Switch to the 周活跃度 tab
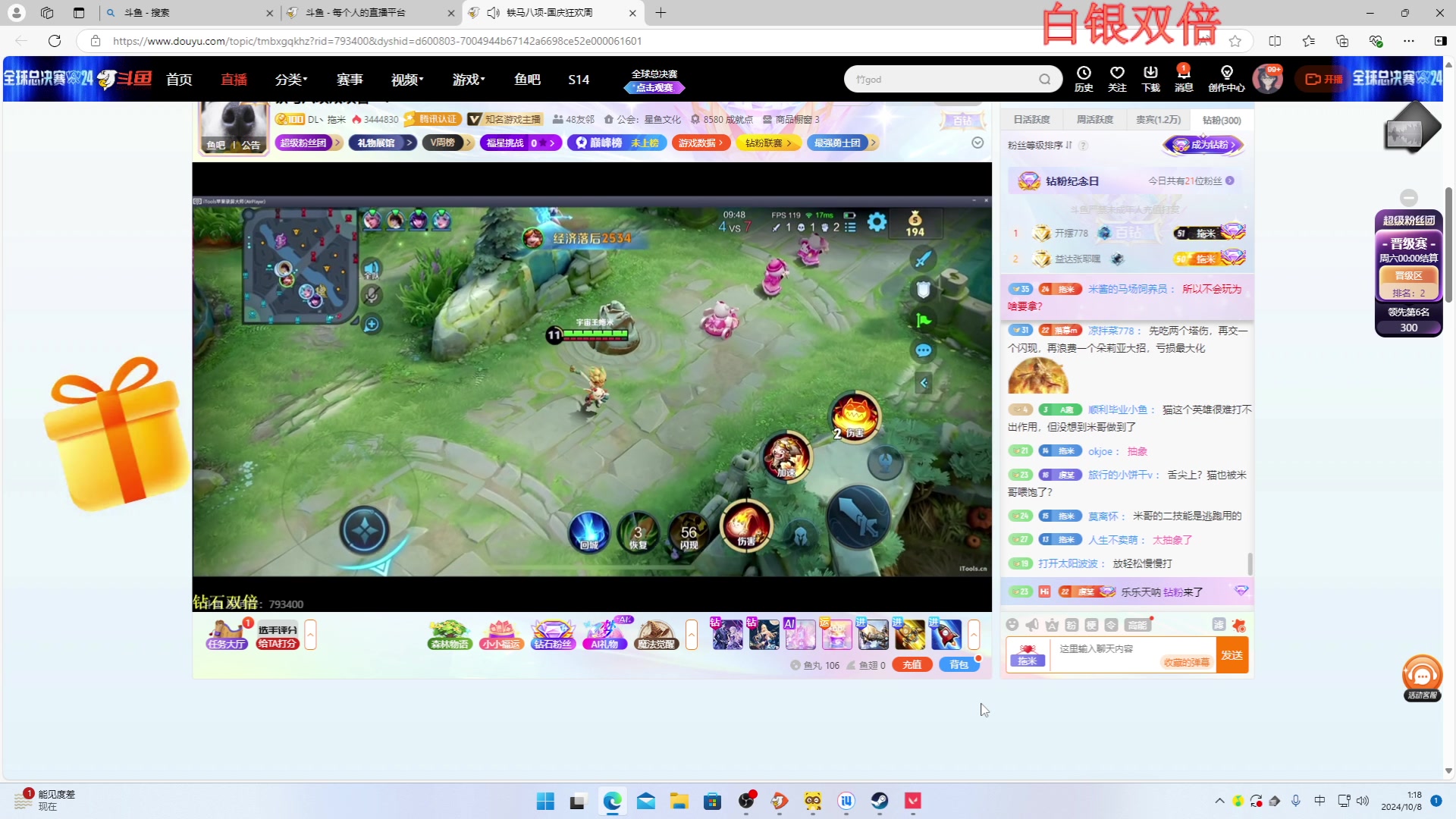 (x=1094, y=120)
